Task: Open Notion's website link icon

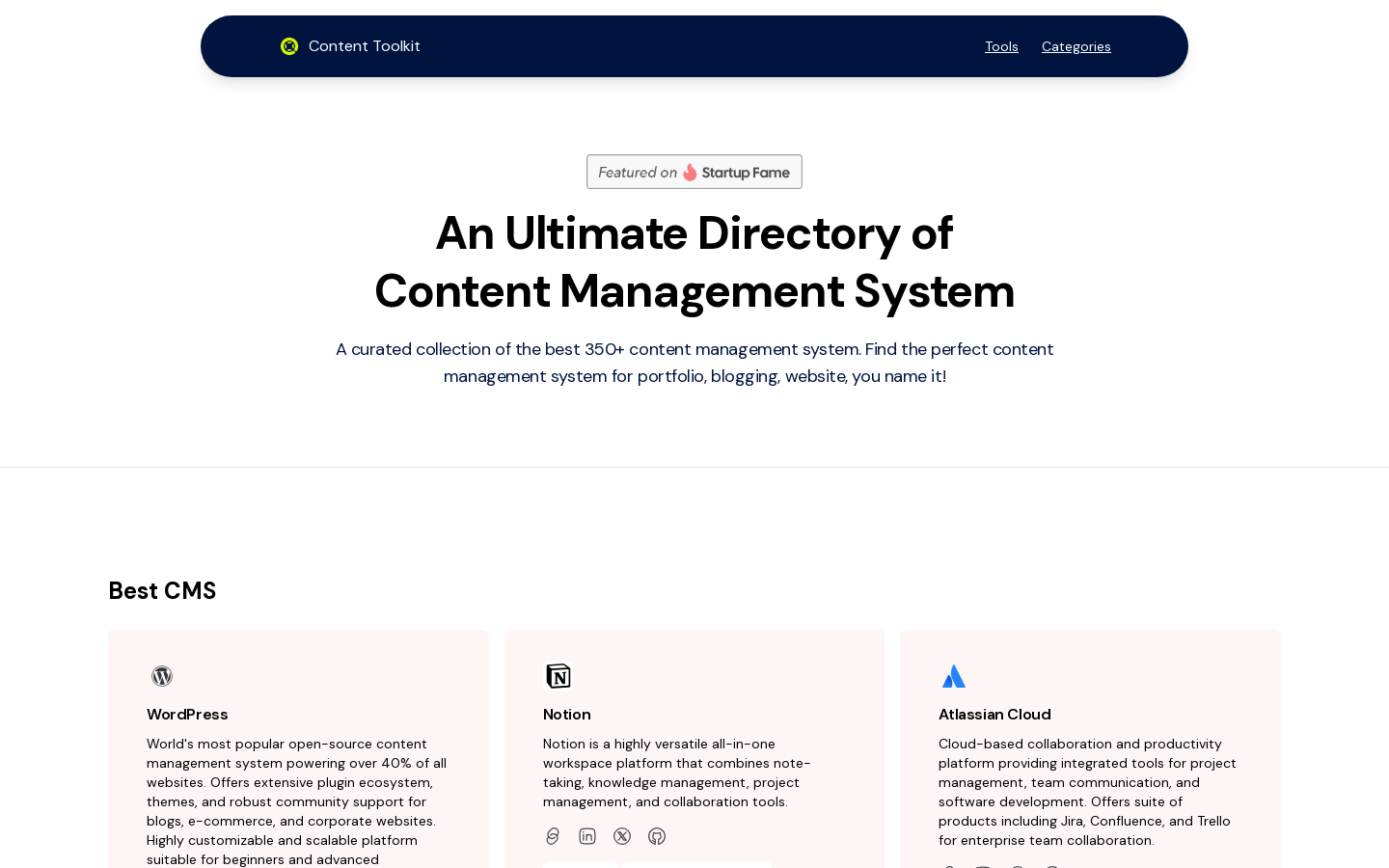Action: click(553, 836)
